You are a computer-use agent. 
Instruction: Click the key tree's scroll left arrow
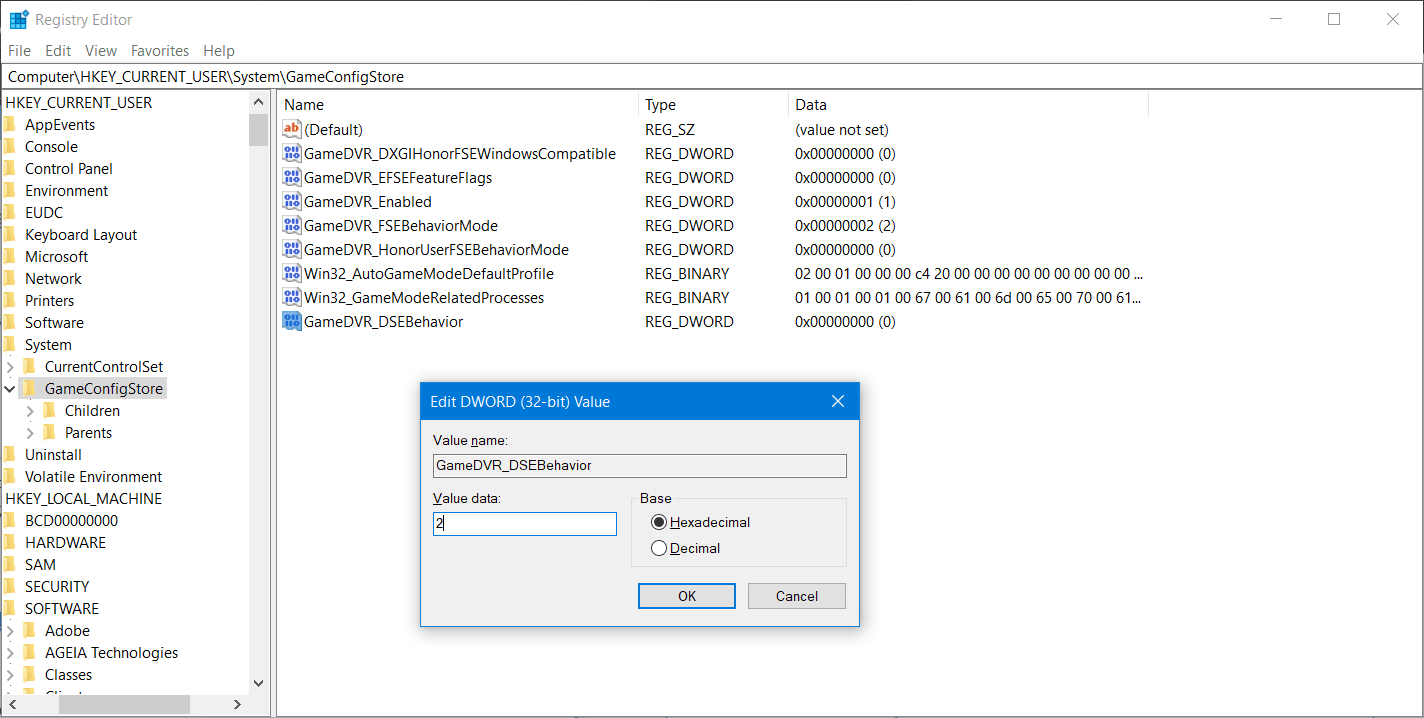(11, 704)
